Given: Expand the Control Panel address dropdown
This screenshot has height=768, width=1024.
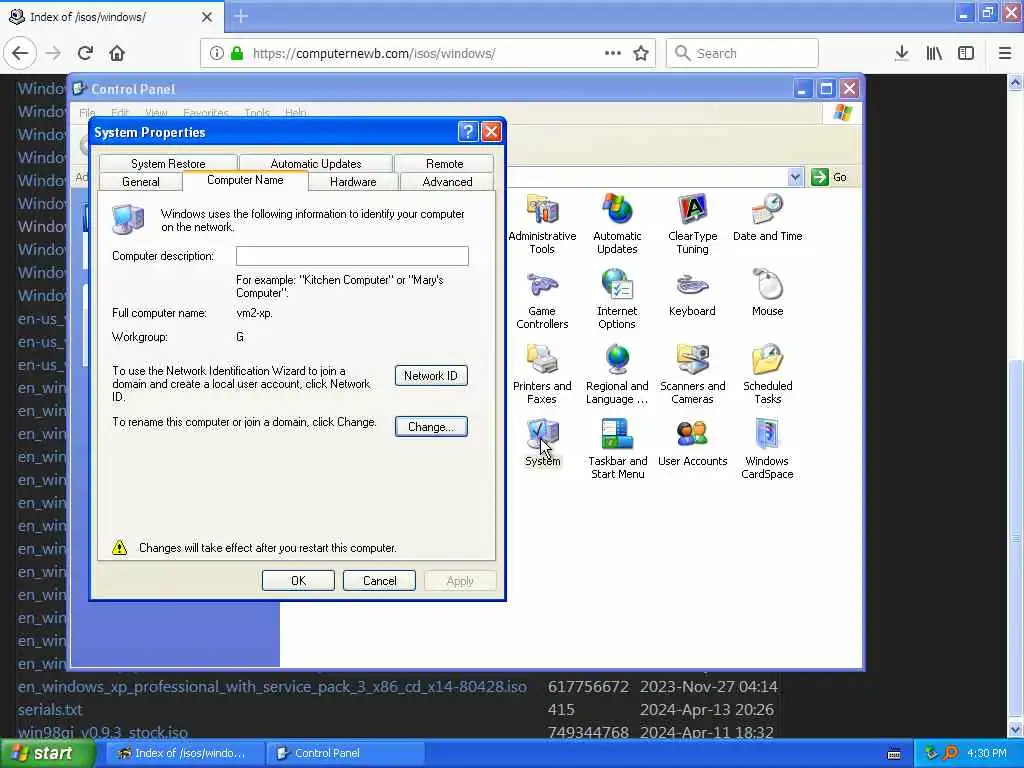Looking at the screenshot, I should (x=795, y=177).
